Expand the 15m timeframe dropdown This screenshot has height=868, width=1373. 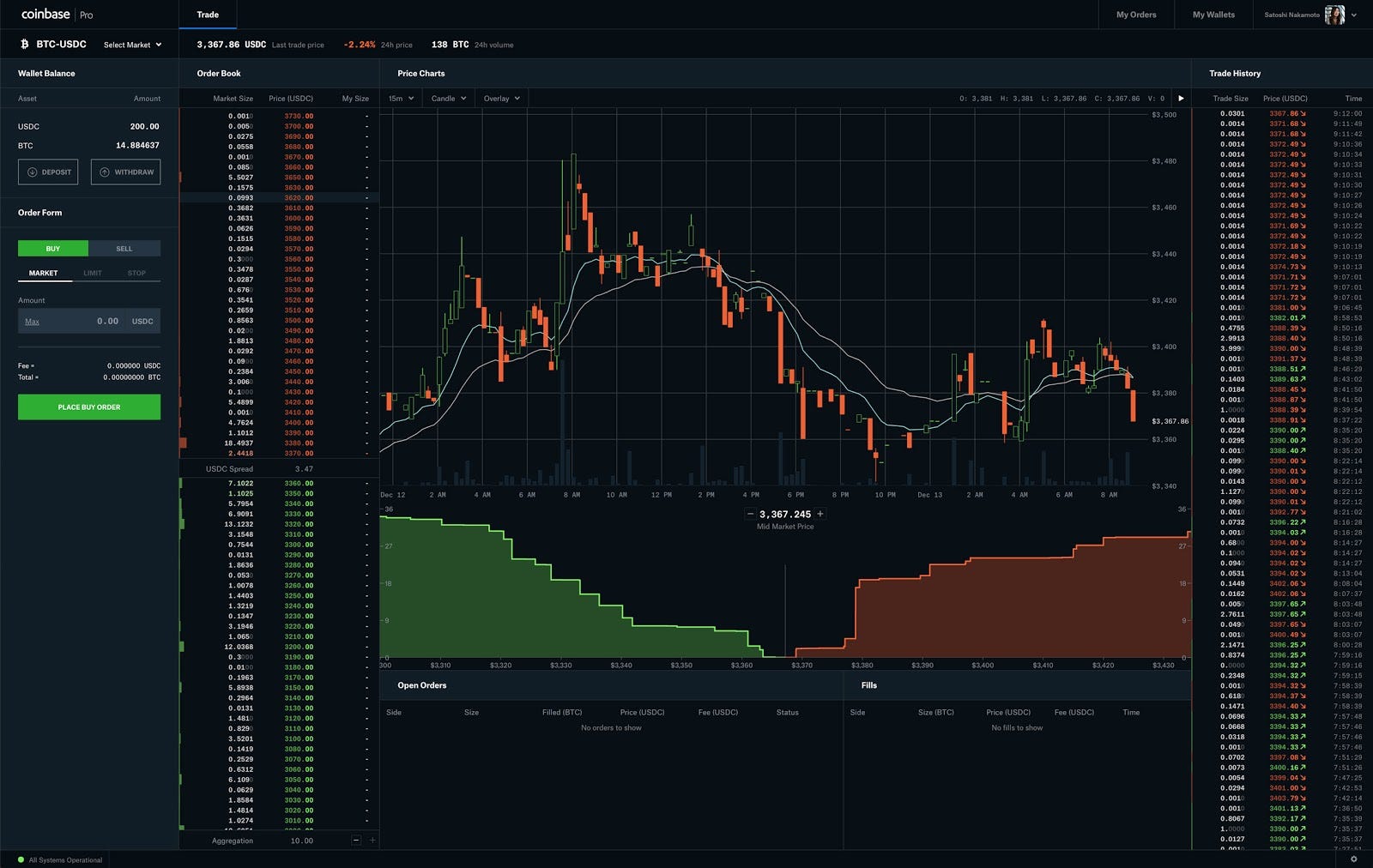click(401, 99)
